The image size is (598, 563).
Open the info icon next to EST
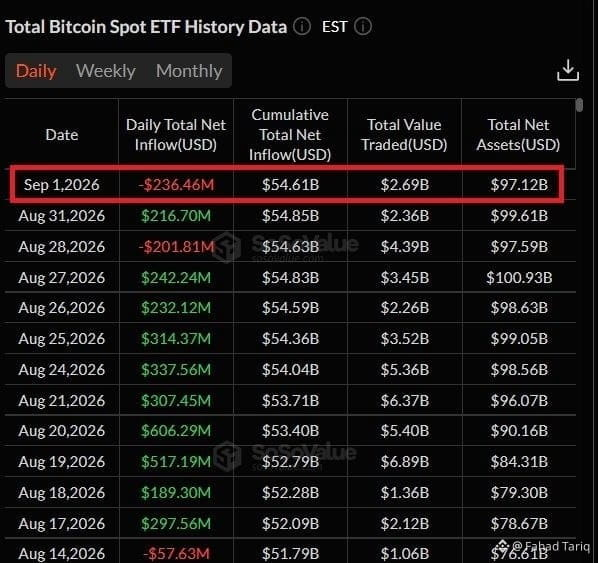pyautogui.click(x=363, y=27)
